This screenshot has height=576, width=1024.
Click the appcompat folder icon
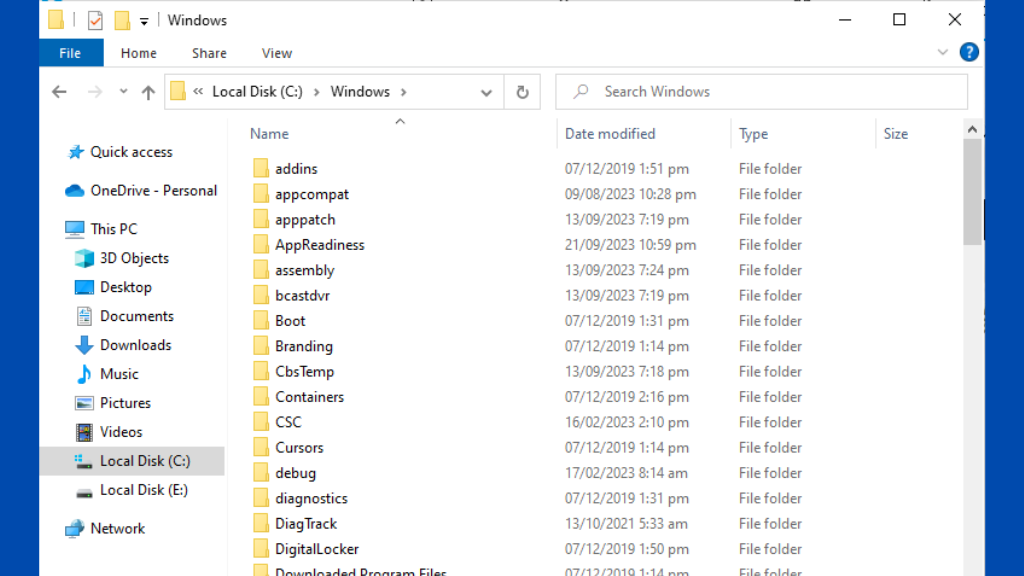point(261,194)
